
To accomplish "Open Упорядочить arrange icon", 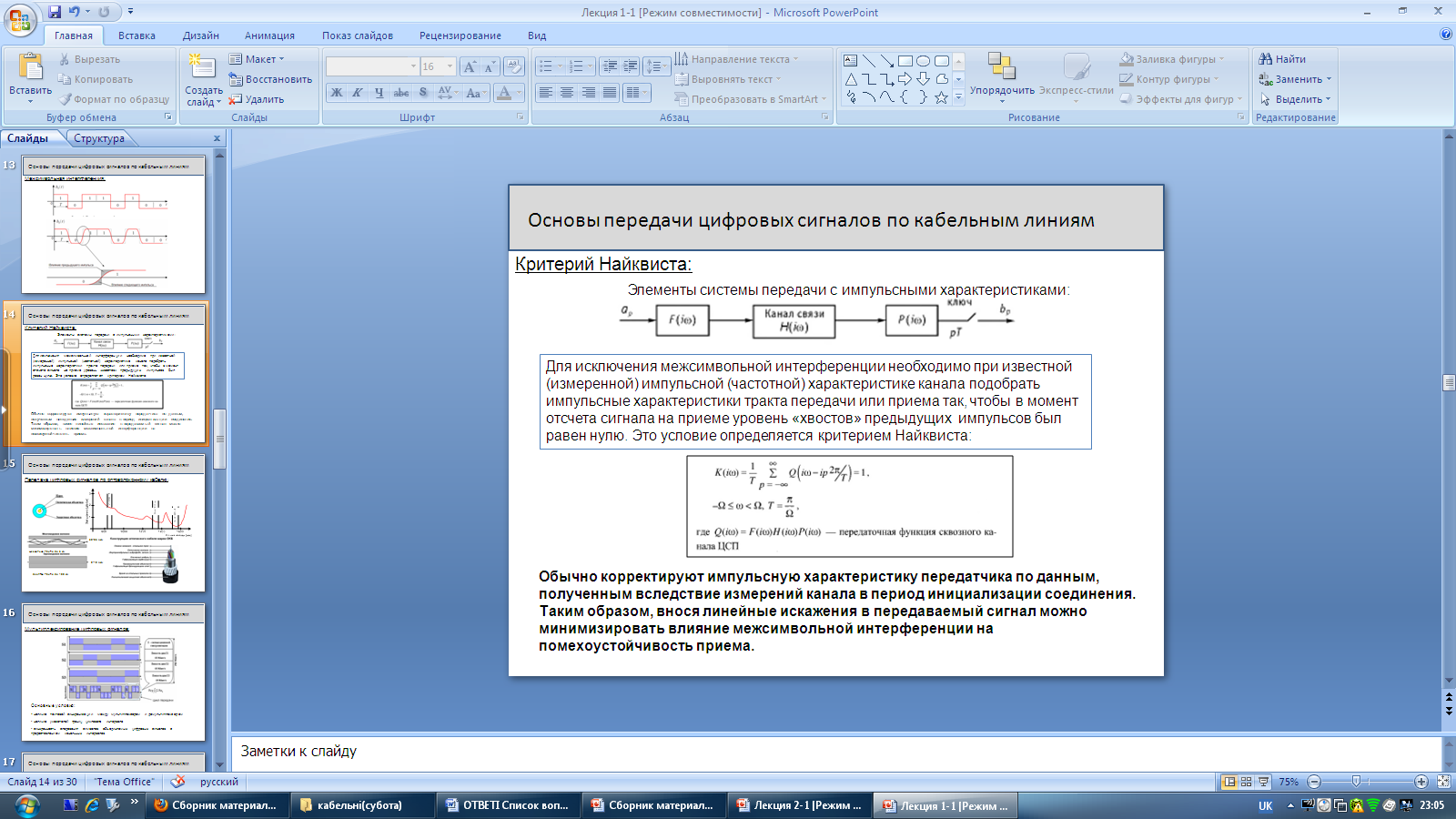I will tap(1001, 66).
